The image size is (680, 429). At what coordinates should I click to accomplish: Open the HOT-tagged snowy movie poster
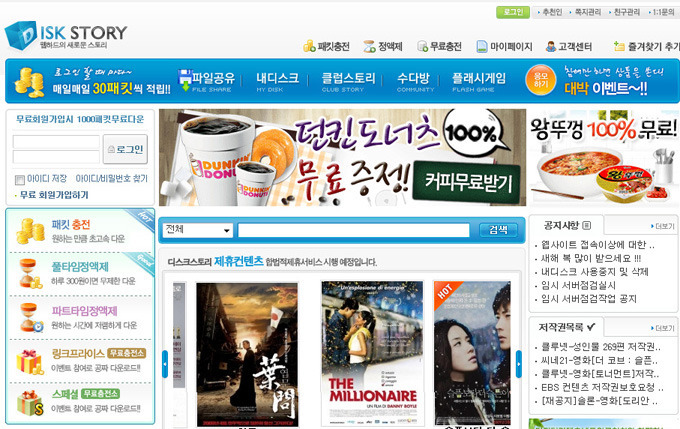pyautogui.click(x=472, y=353)
